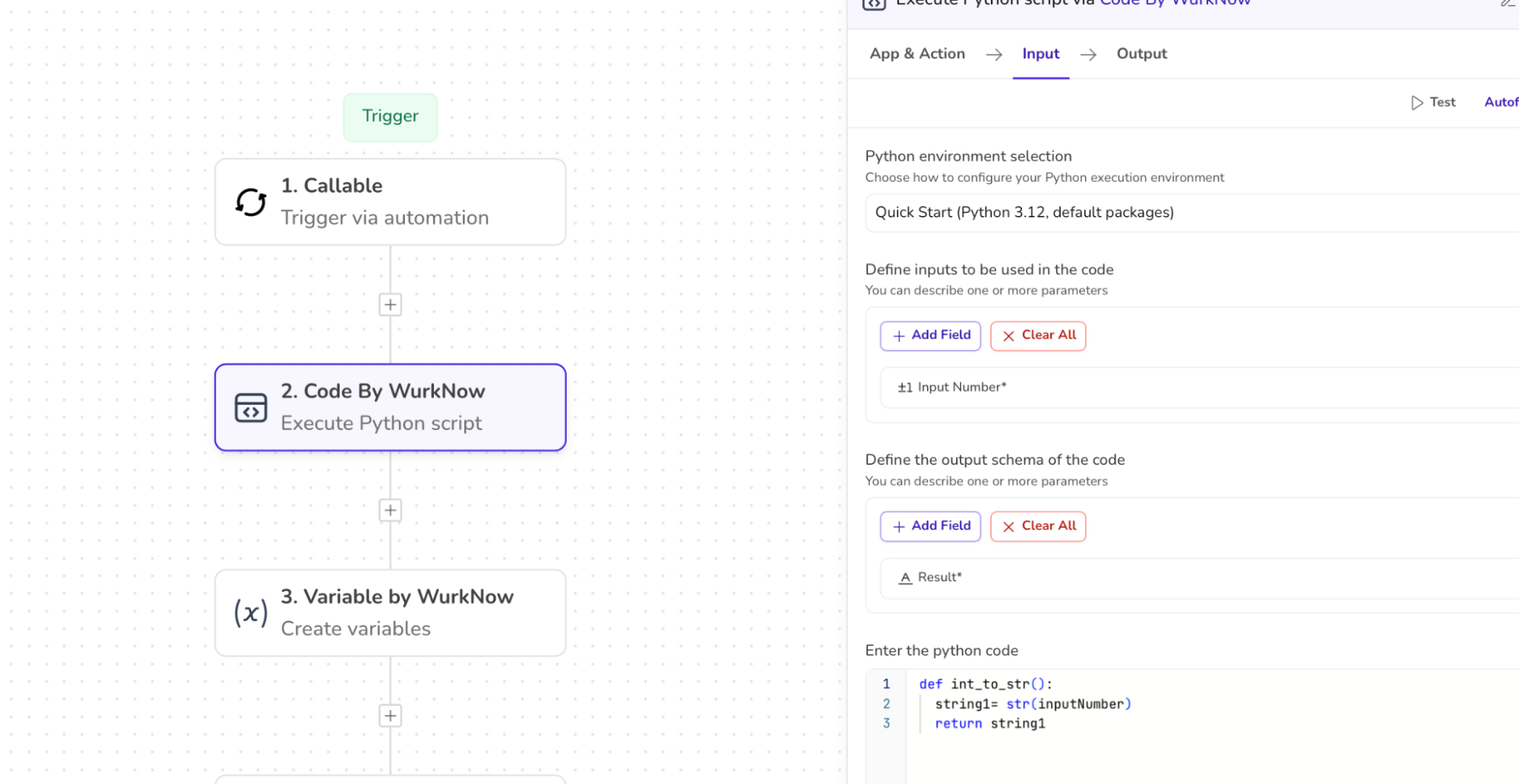Click the Callable step's sync arrows icon

point(250,202)
